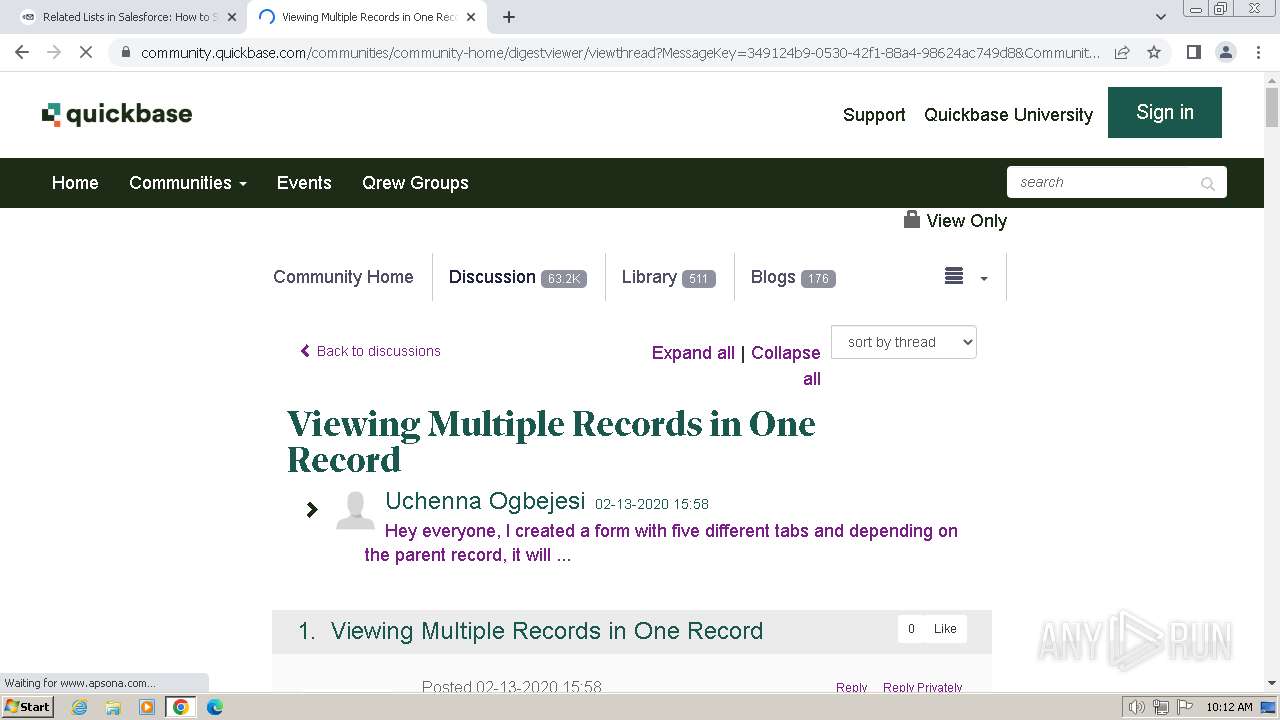Click Uchenna Ogbejesi's avatar picture
This screenshot has width=1280, height=720.
coord(355,510)
